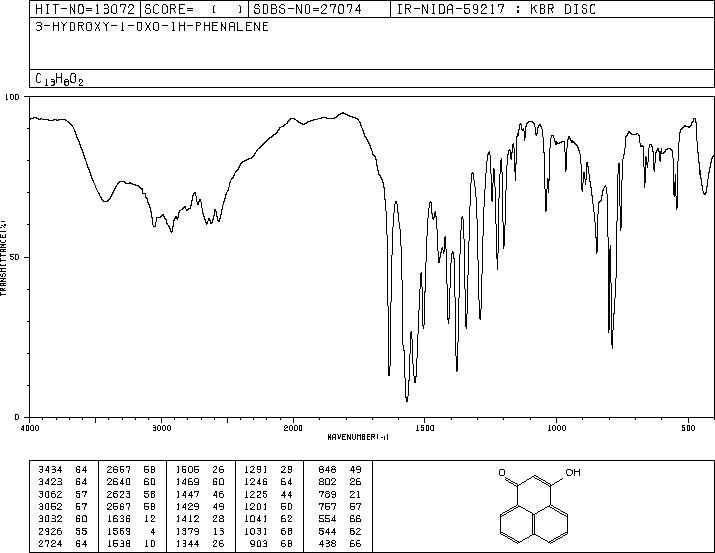715x553 pixels.
Task: Click the 3032 peak entry in the table
Action: (63, 519)
